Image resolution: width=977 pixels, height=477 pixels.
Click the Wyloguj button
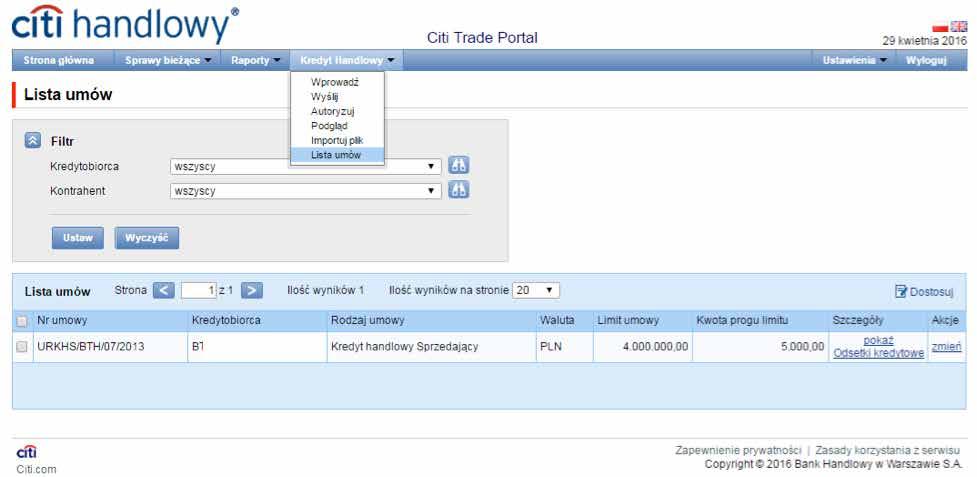pyautogui.click(x=927, y=60)
